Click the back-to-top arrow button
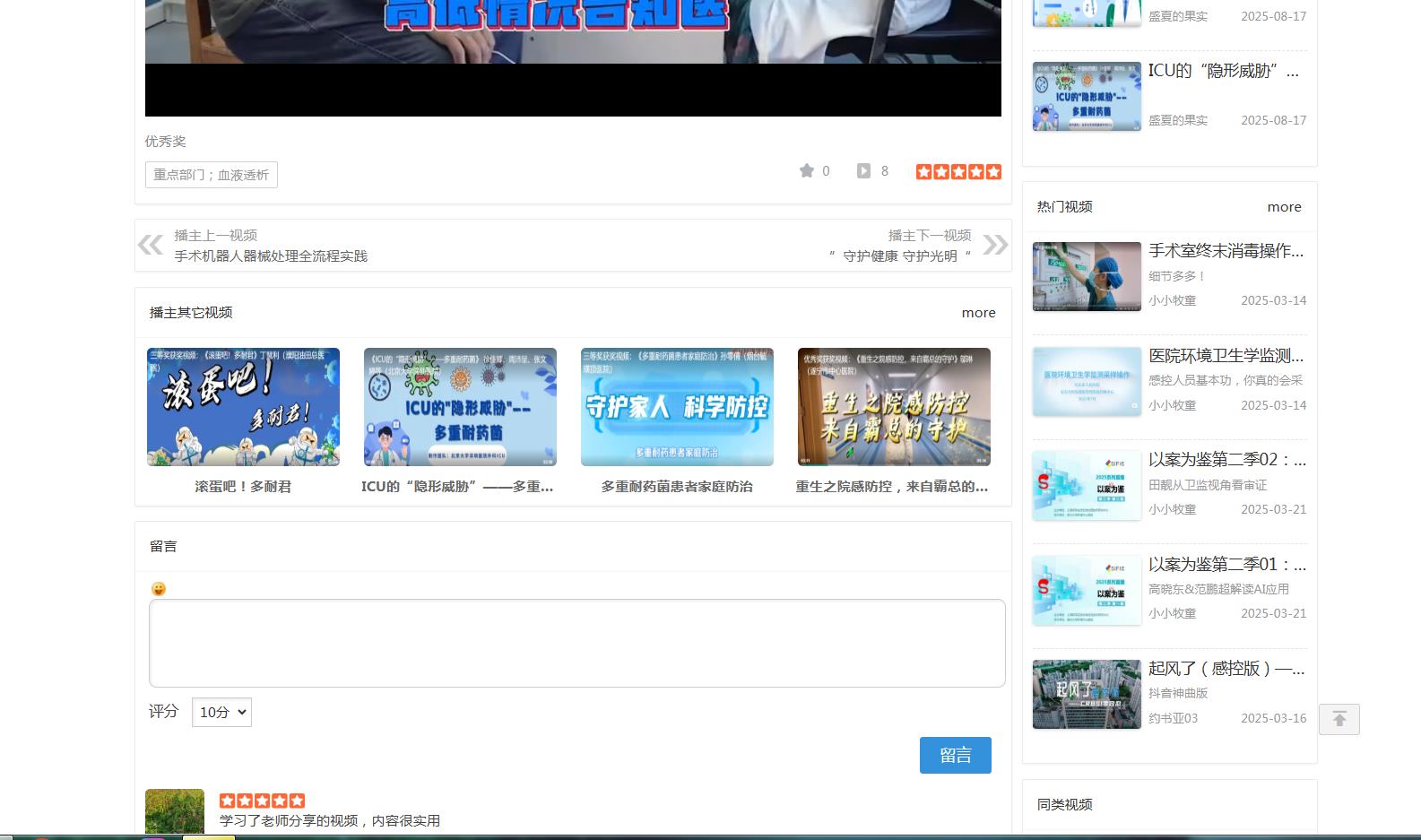1421x840 pixels. tap(1339, 719)
